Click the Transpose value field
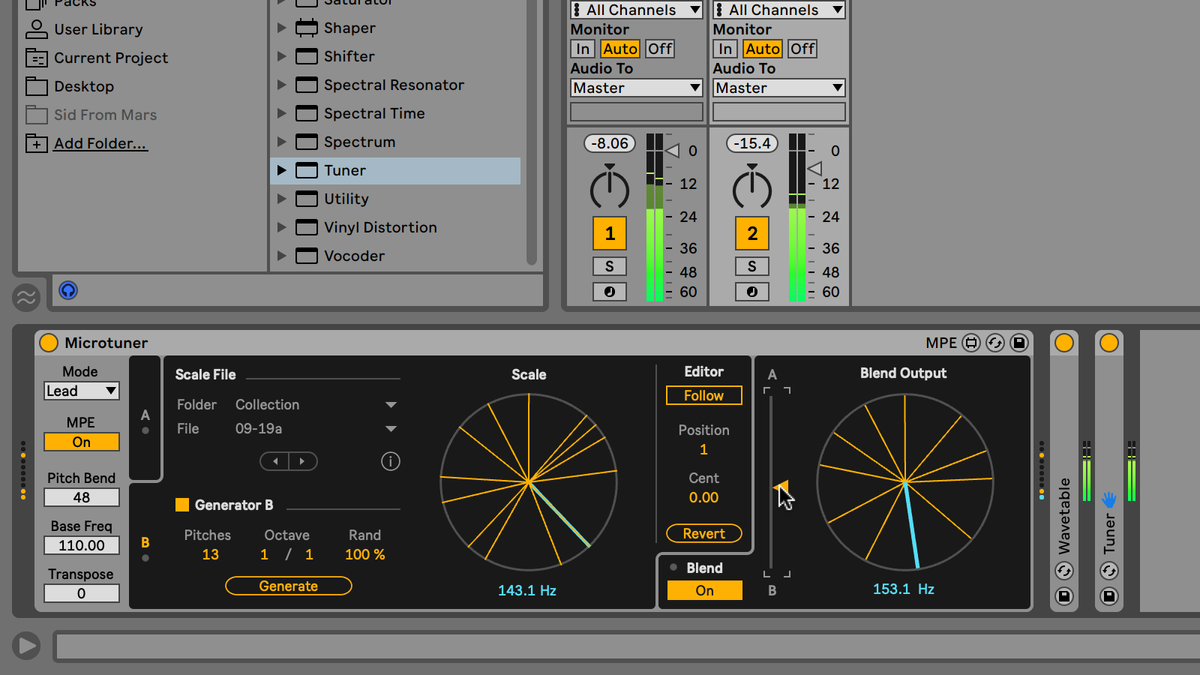The height and width of the screenshot is (675, 1200). pos(81,593)
